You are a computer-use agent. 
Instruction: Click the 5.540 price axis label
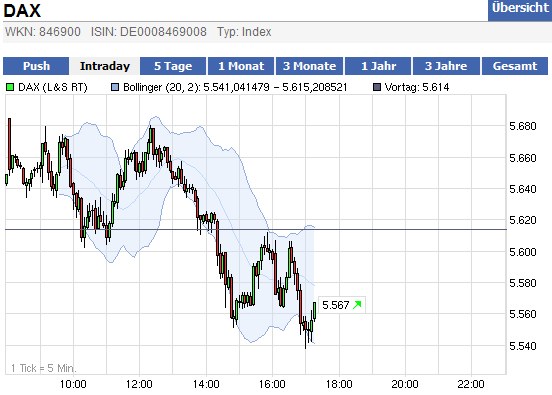pyautogui.click(x=523, y=346)
